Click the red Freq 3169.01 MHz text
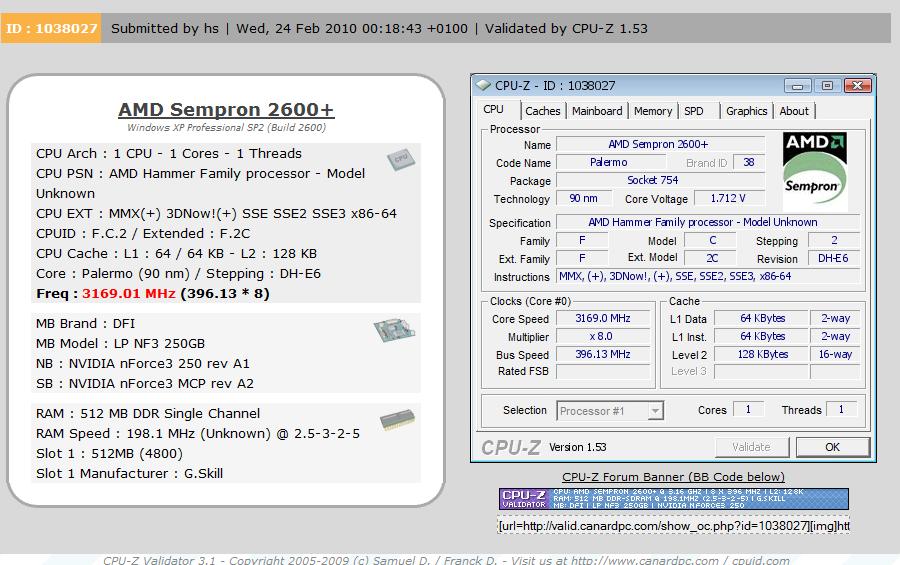 click(x=129, y=293)
